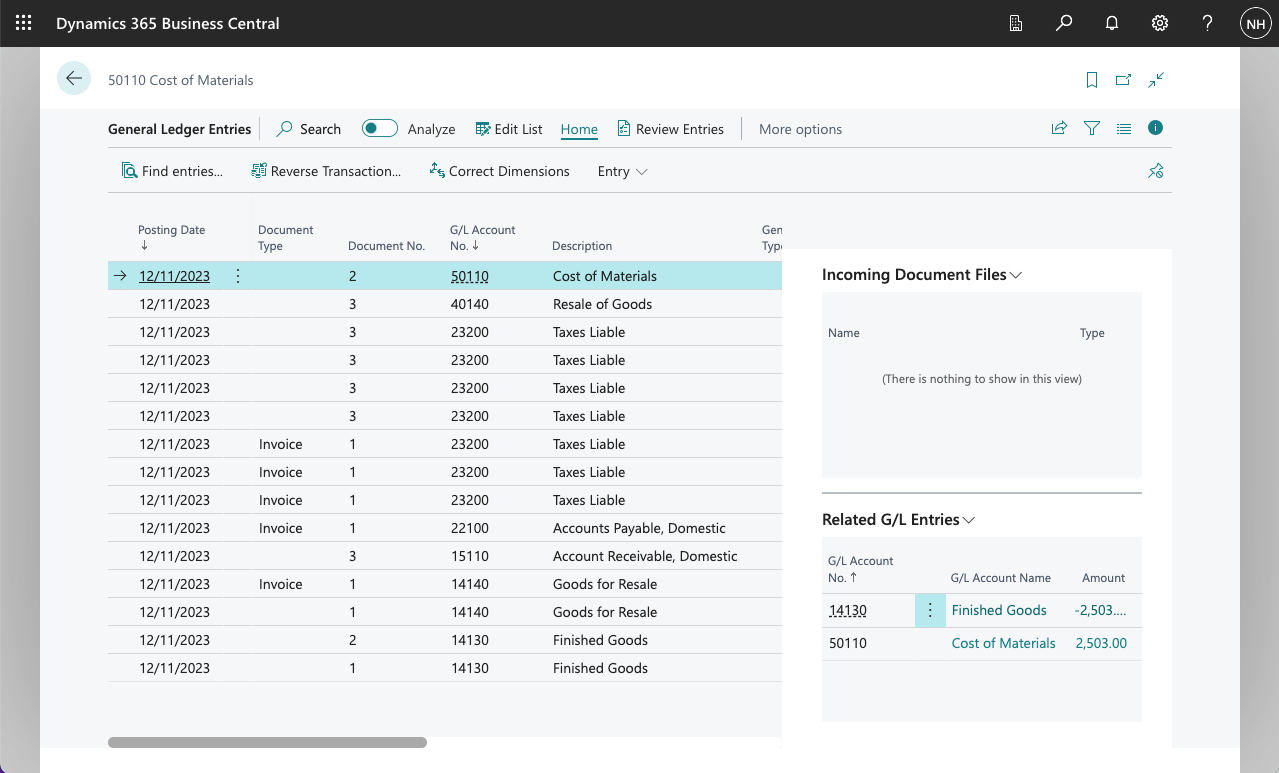Viewport: 1279px width, 773px height.
Task: Expand the Entry dropdown menu
Action: point(622,171)
